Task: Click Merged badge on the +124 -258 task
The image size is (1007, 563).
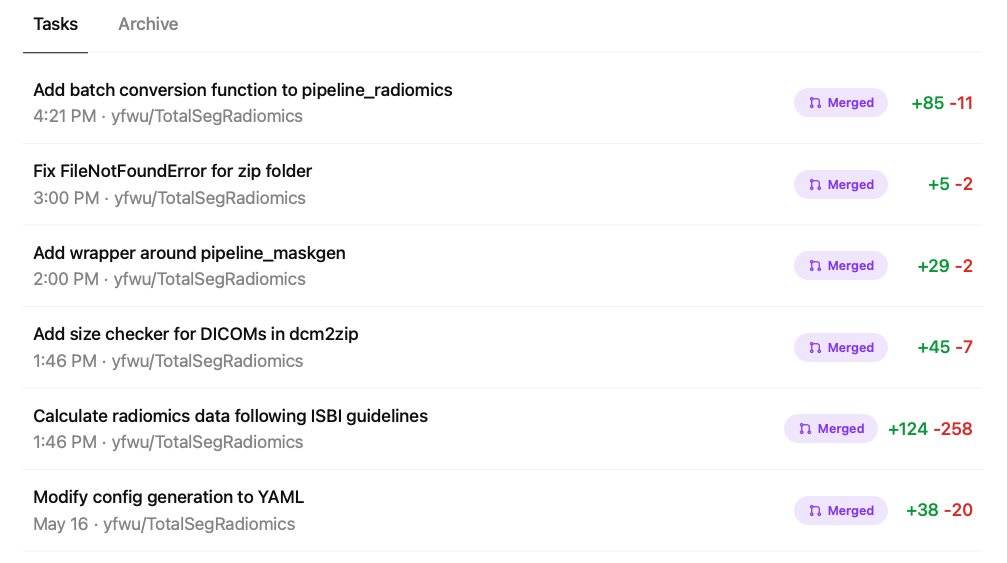Action: (x=831, y=429)
